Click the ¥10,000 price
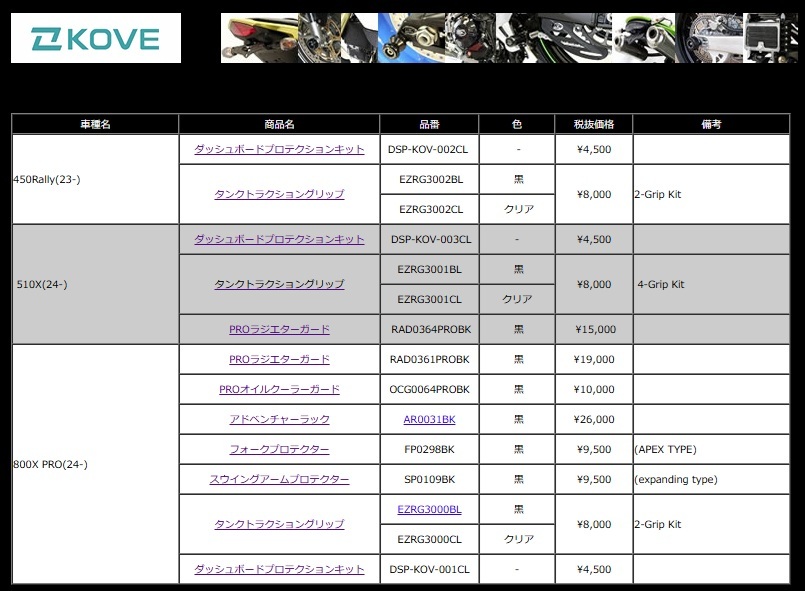 coord(594,389)
